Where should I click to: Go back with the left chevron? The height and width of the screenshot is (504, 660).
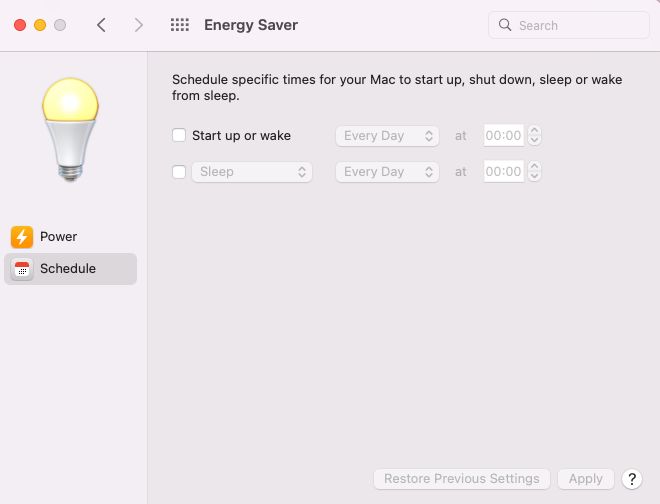tap(101, 25)
